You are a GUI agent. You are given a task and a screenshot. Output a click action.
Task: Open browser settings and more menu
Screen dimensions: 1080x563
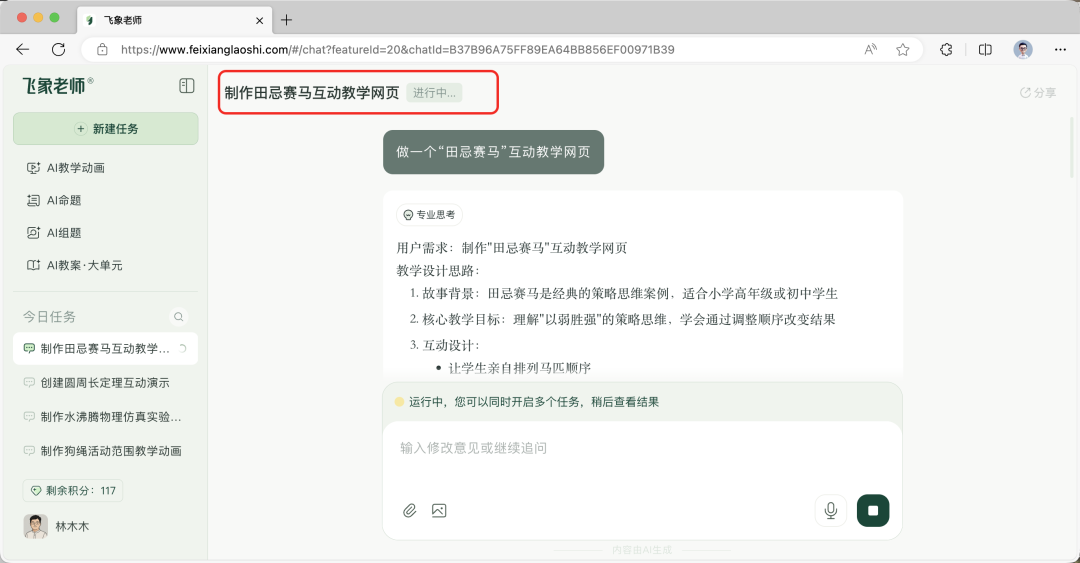[1060, 50]
